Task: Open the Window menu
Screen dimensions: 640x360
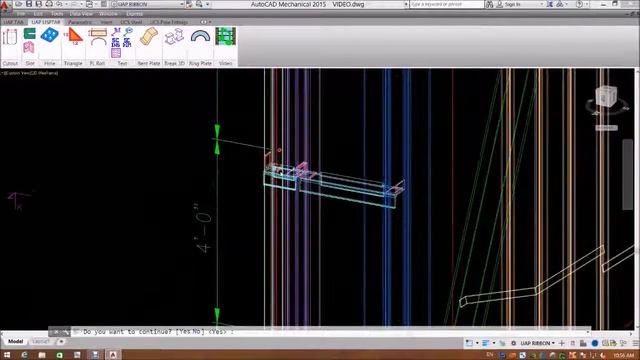Action: [x=109, y=13]
